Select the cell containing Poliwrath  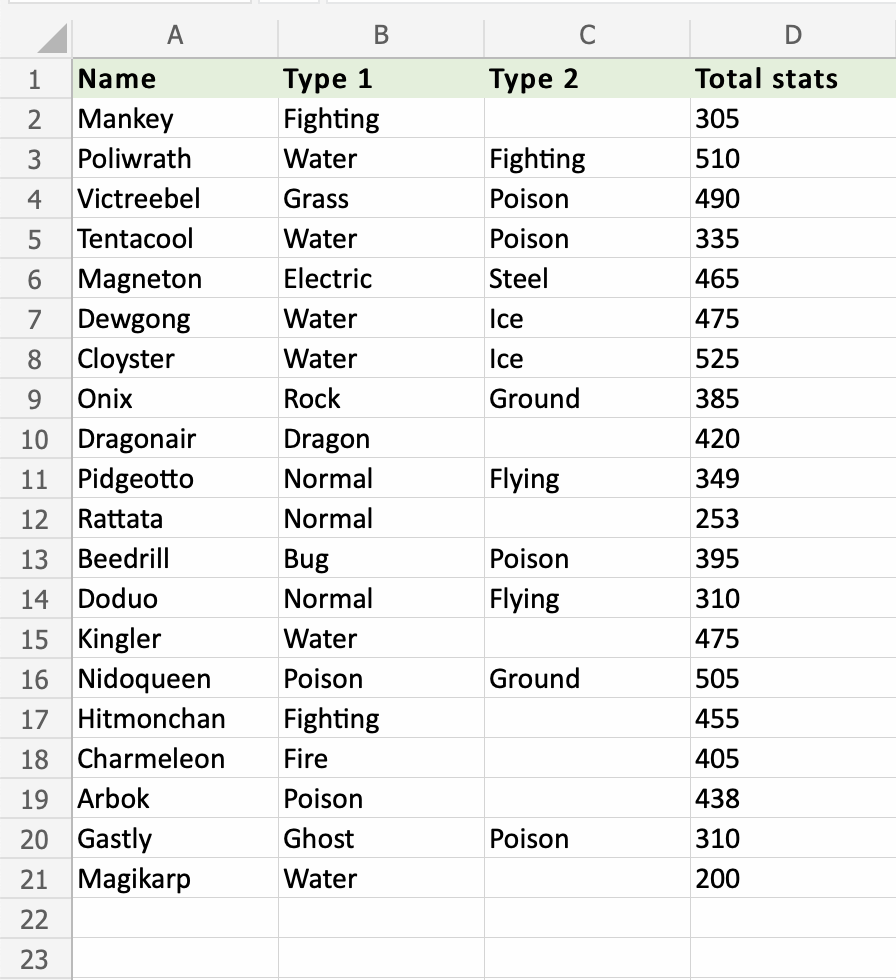175,159
